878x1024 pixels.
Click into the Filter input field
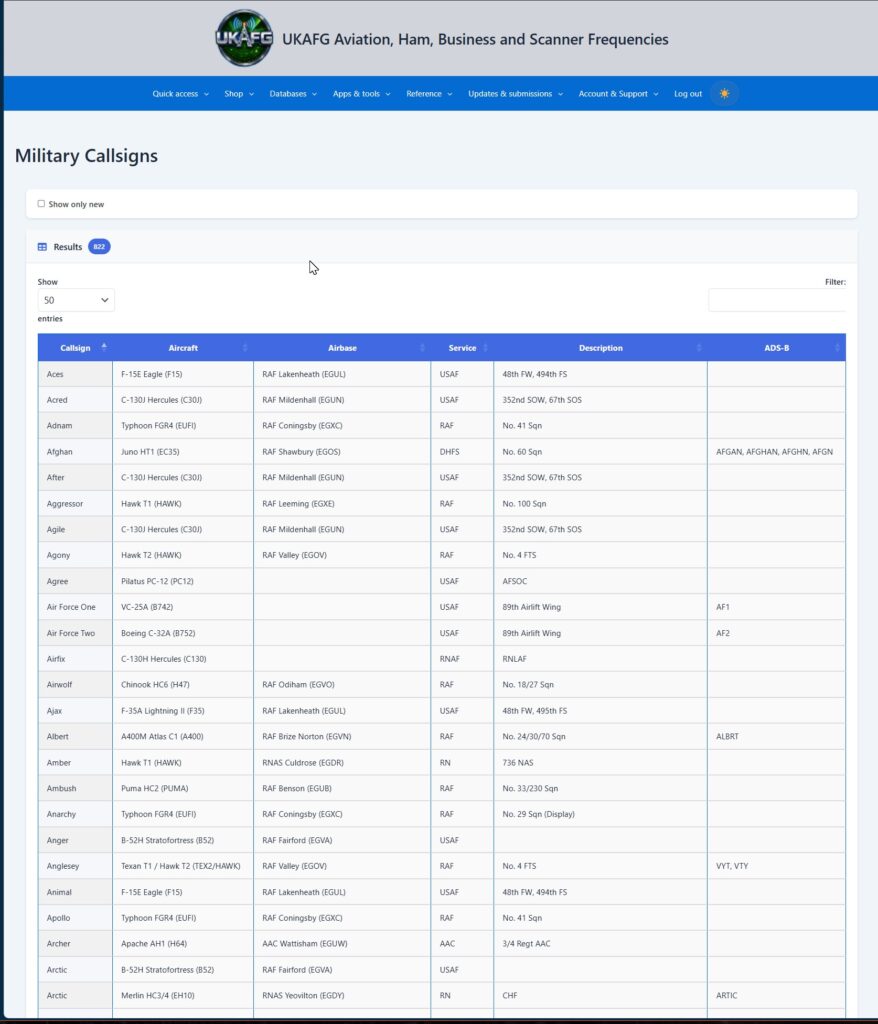point(777,300)
